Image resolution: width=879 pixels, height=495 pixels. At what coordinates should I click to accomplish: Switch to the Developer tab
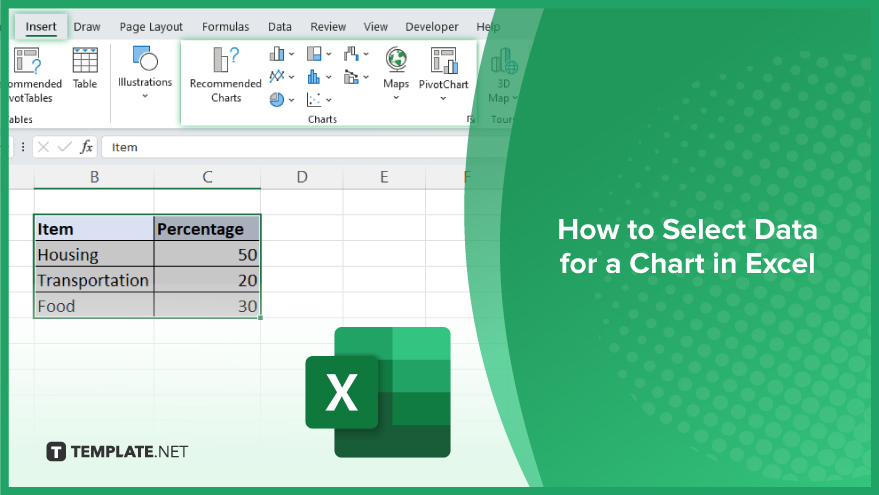click(432, 26)
